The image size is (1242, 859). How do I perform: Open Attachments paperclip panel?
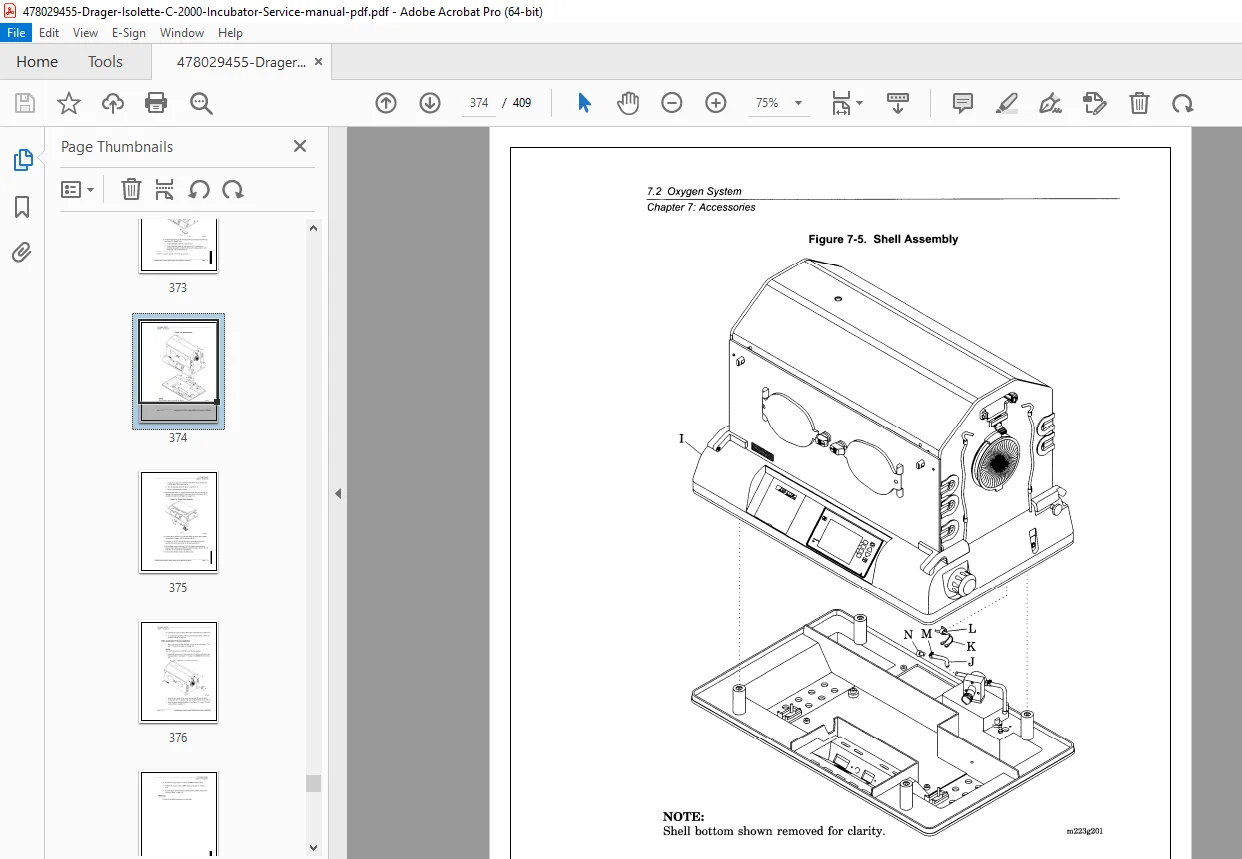(x=22, y=252)
